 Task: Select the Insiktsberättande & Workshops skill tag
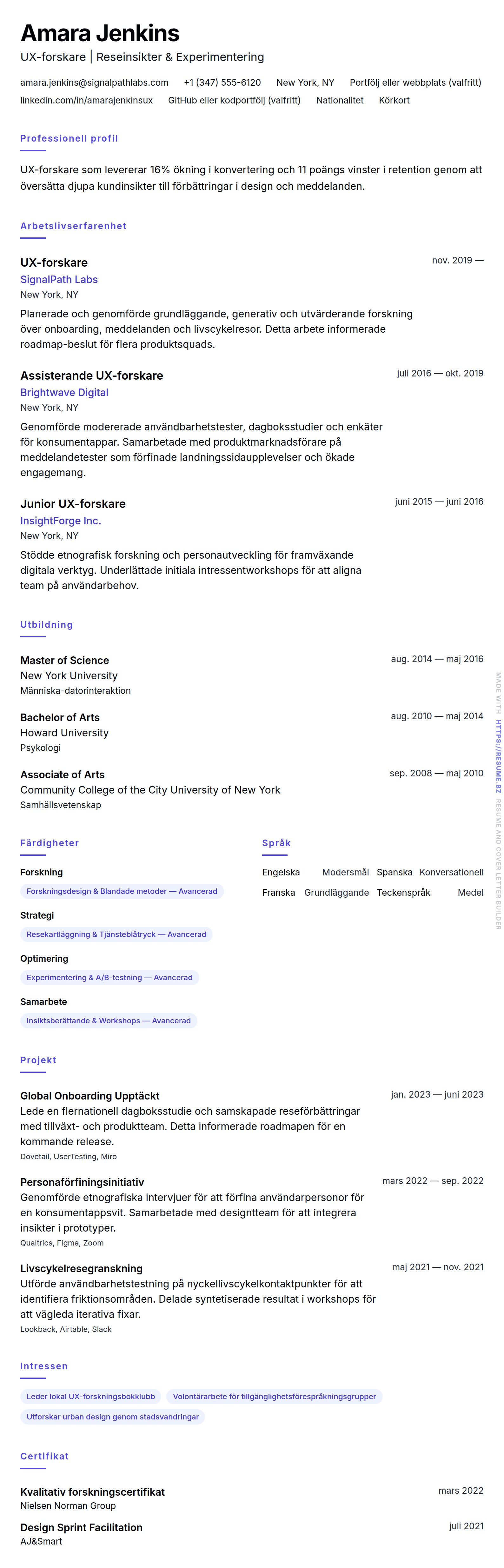(108, 1021)
